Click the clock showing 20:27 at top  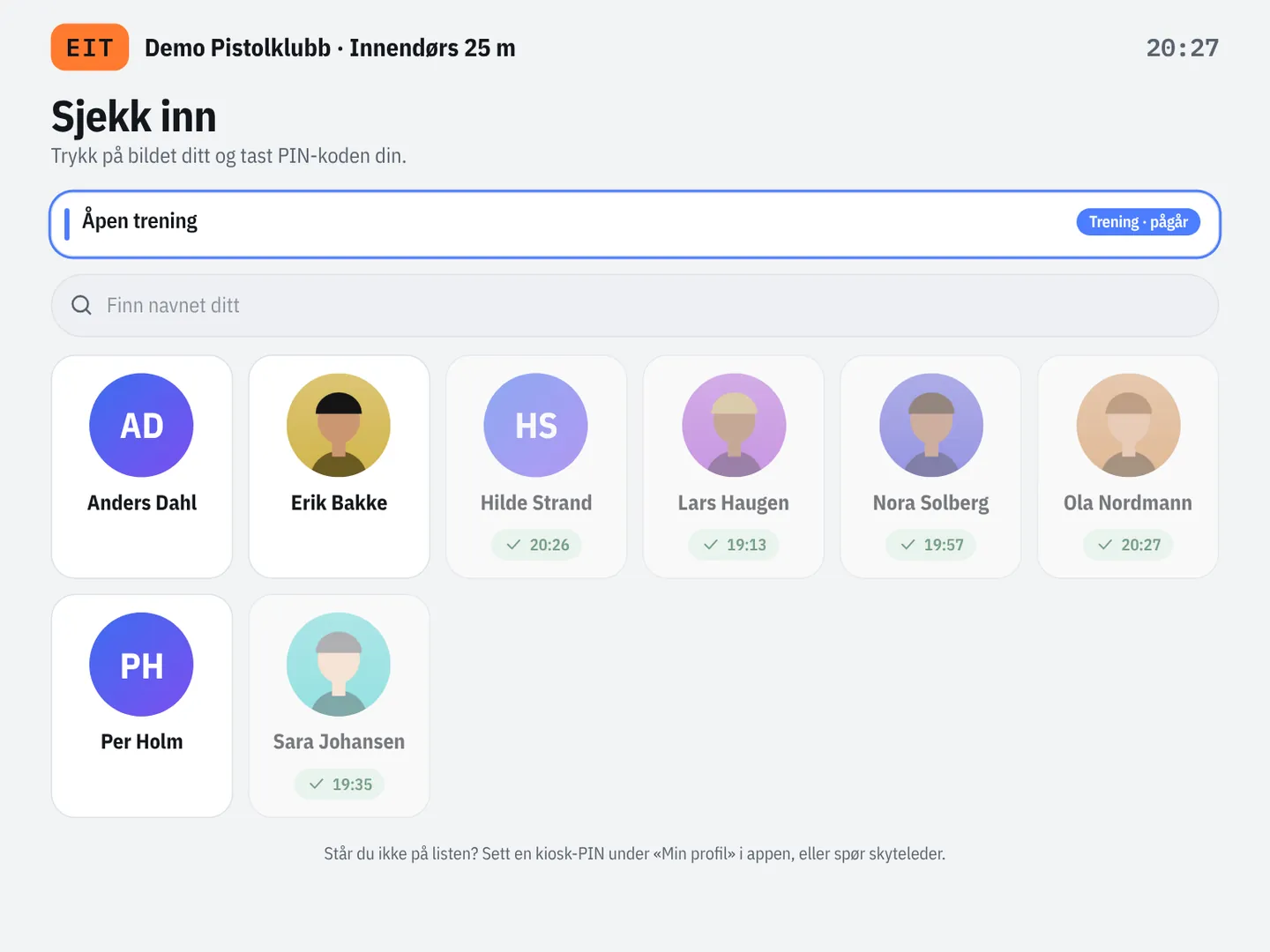point(1182,48)
